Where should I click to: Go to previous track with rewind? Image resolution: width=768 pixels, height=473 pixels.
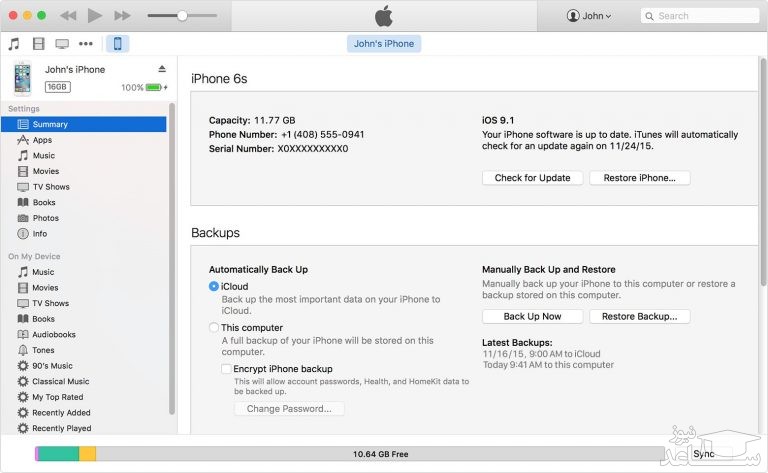point(68,16)
